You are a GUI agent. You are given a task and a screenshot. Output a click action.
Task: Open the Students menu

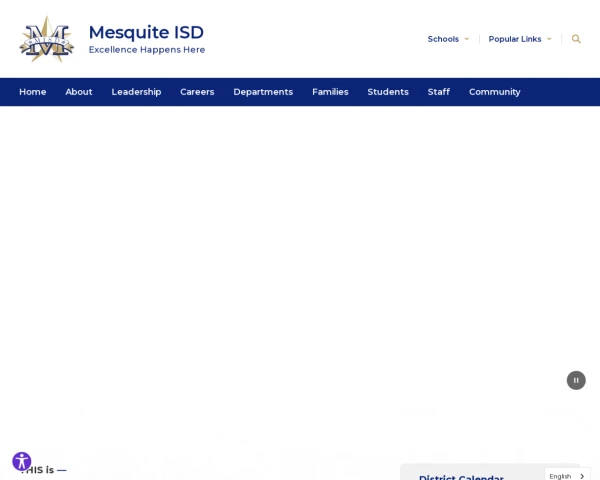click(388, 92)
